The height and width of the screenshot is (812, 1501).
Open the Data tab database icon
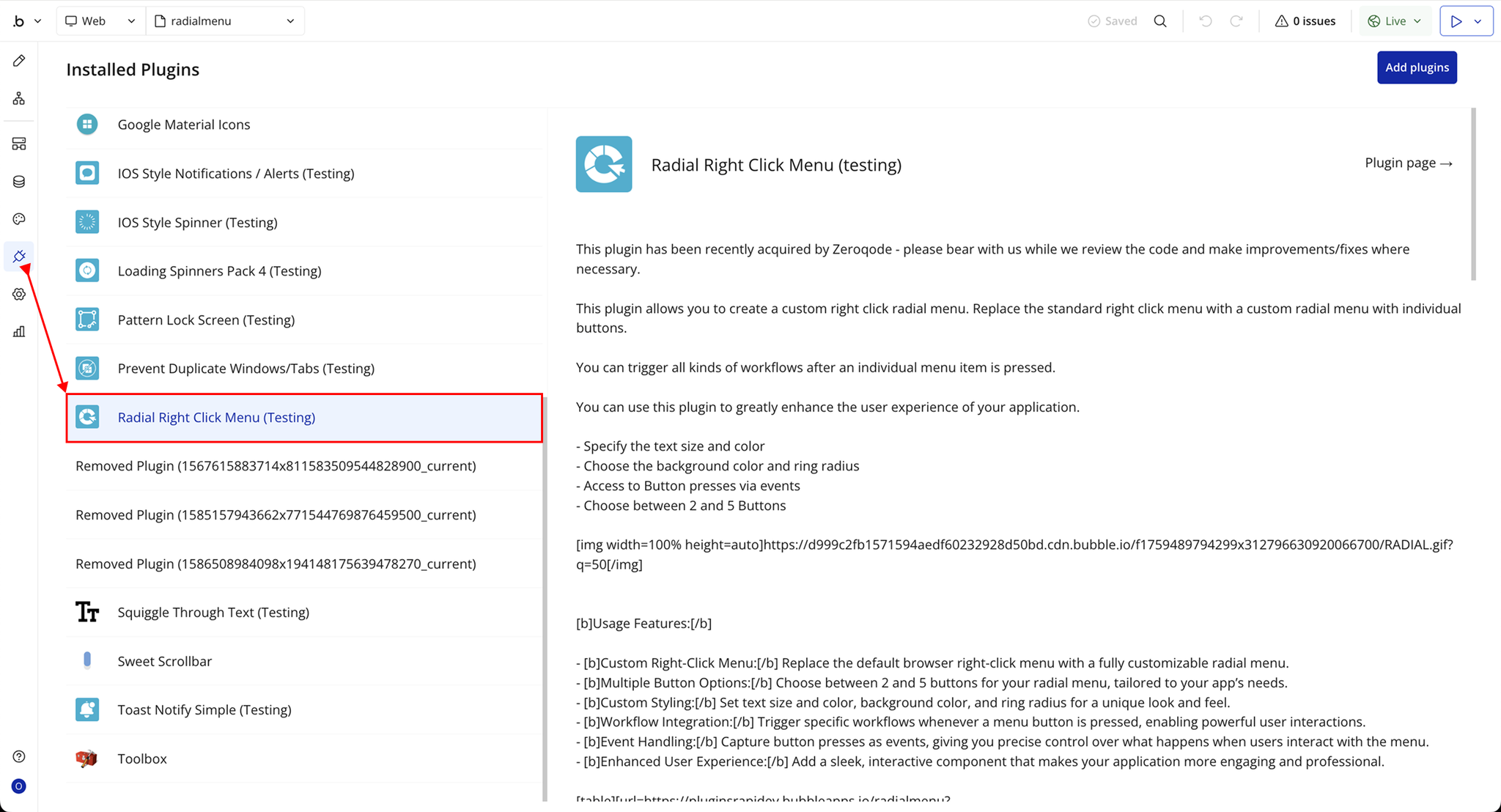click(19, 182)
